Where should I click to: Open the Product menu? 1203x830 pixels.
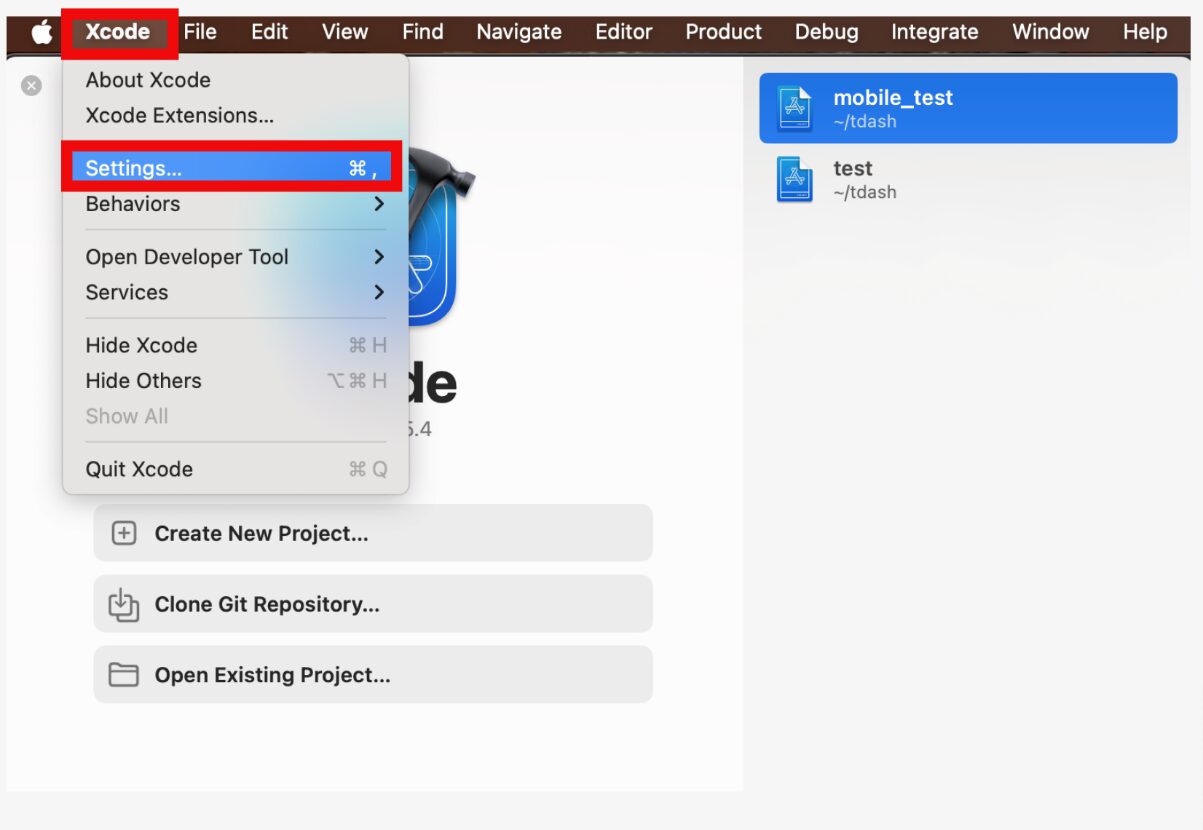click(723, 32)
